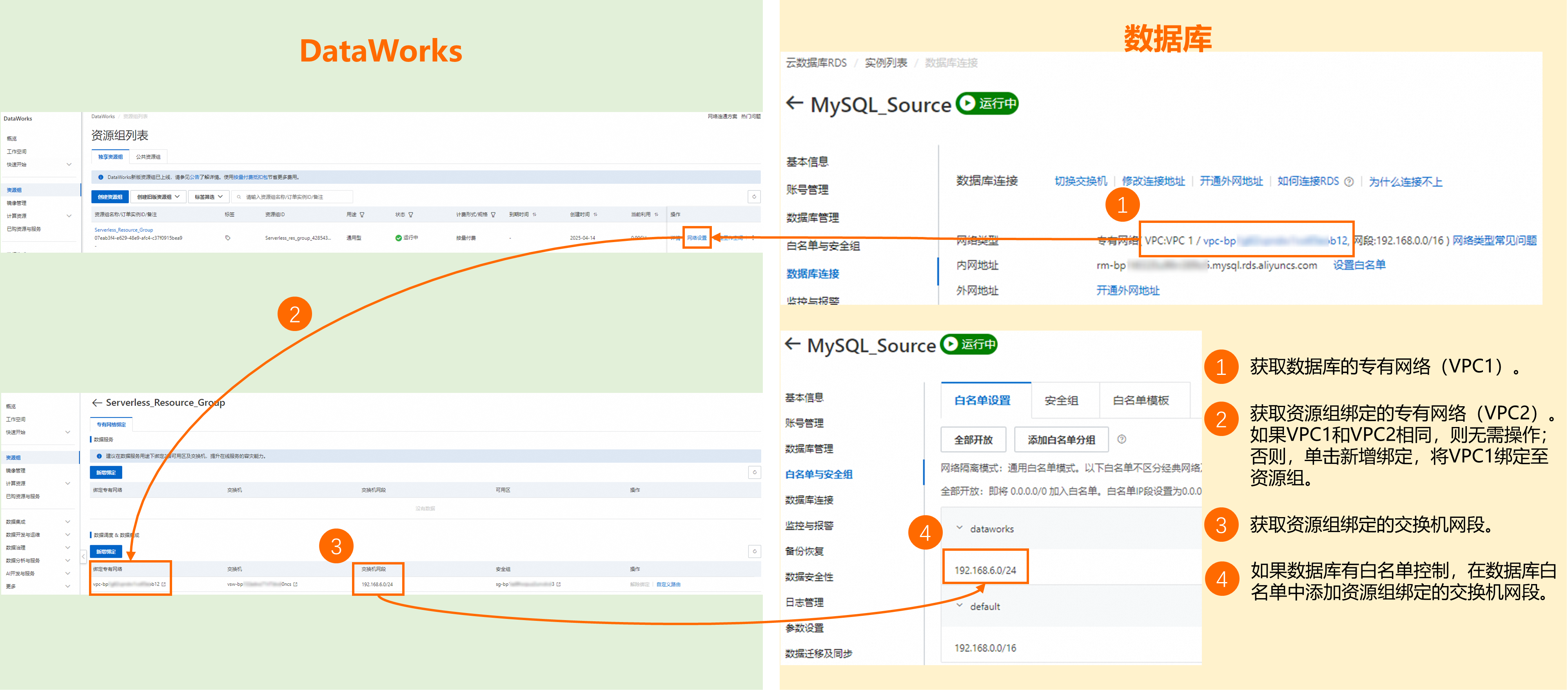Screen dimensions: 1568x691
Task: Open 备份恢复 in RDS sidebar
Action: (x=804, y=551)
